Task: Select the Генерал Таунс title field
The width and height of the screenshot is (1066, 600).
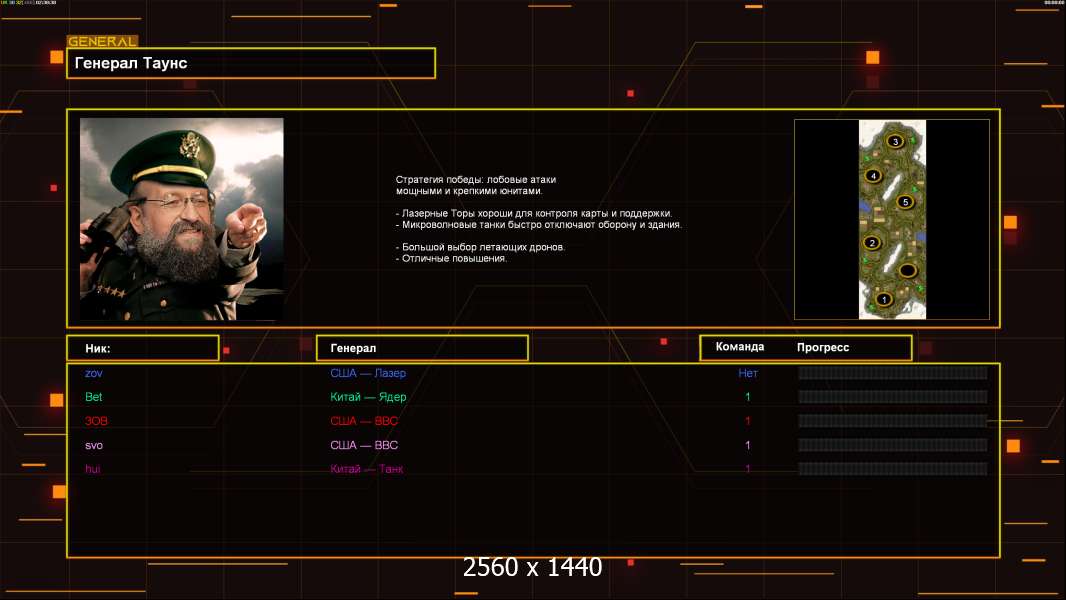Action: click(x=250, y=63)
